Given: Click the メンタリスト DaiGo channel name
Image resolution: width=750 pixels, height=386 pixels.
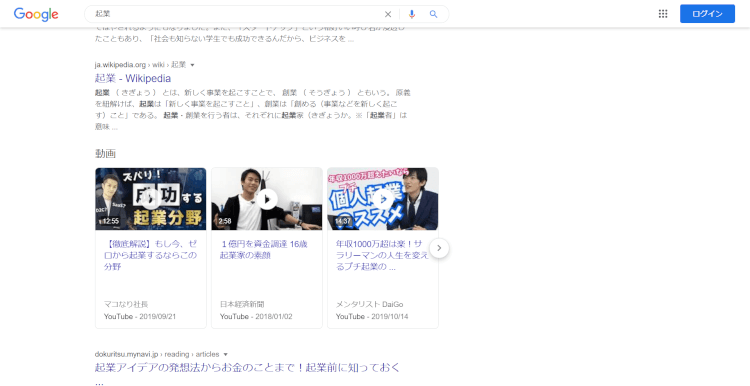Looking at the screenshot, I should click(x=369, y=304).
